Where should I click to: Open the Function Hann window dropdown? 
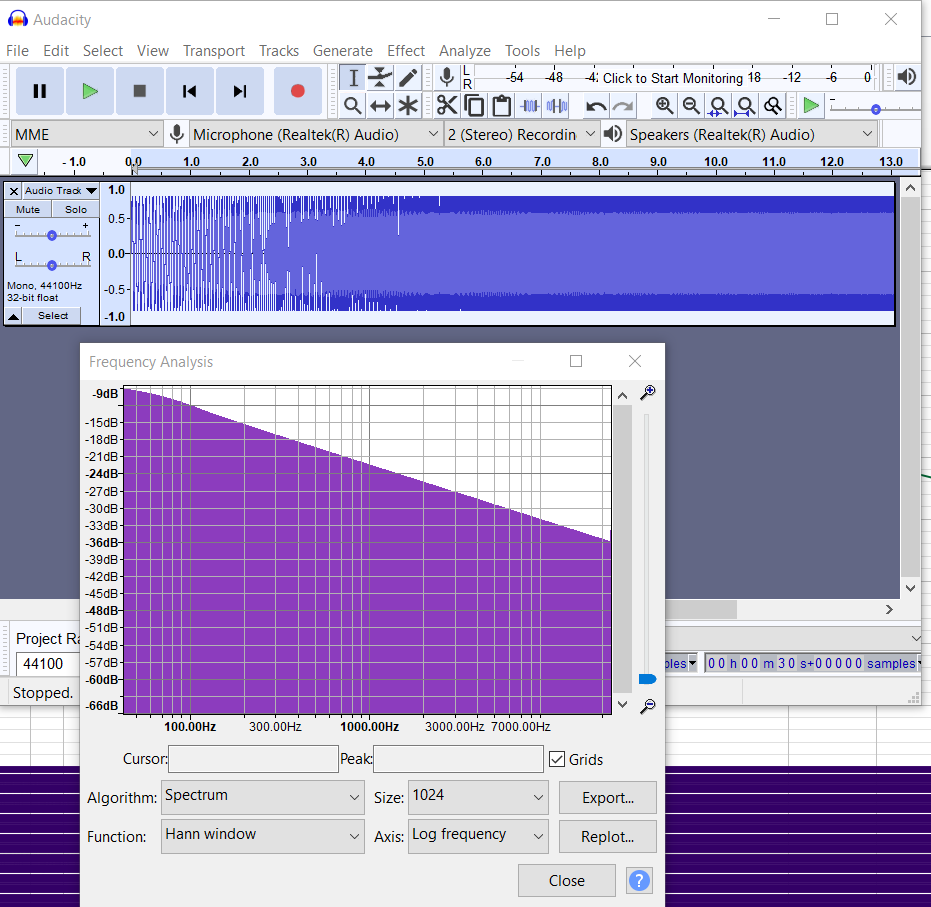(262, 836)
